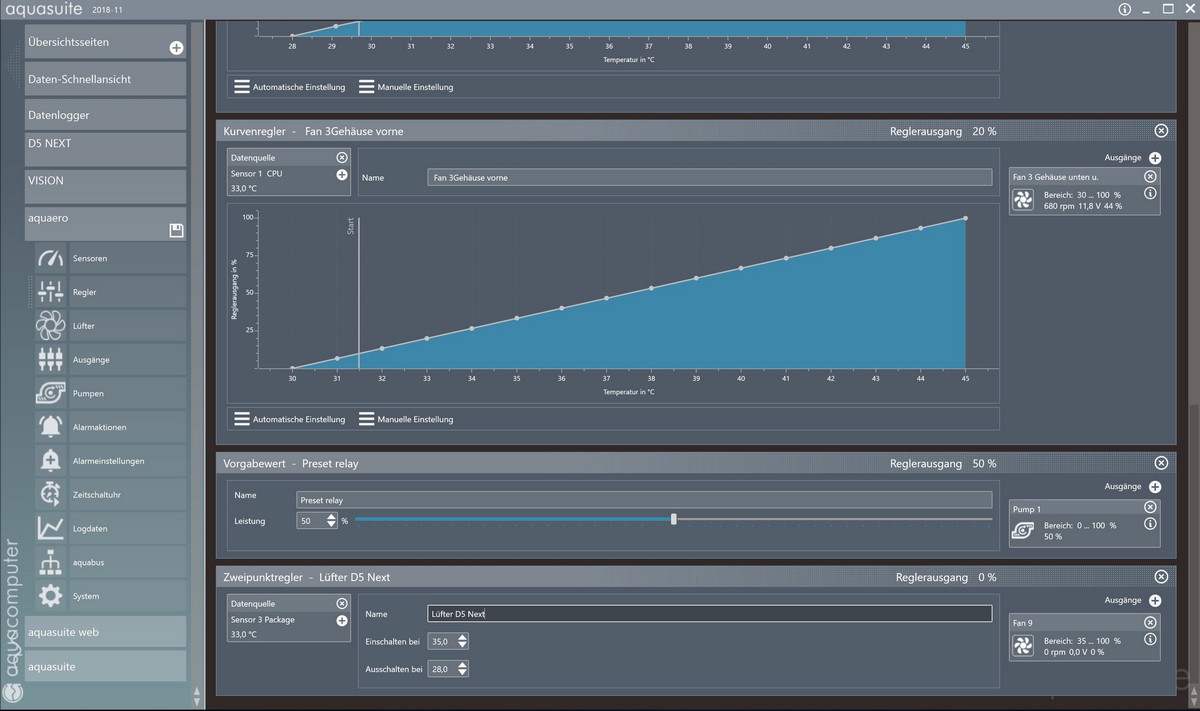Remove the Fan 9 output
Viewport: 1200px width, 711px height.
point(1150,622)
